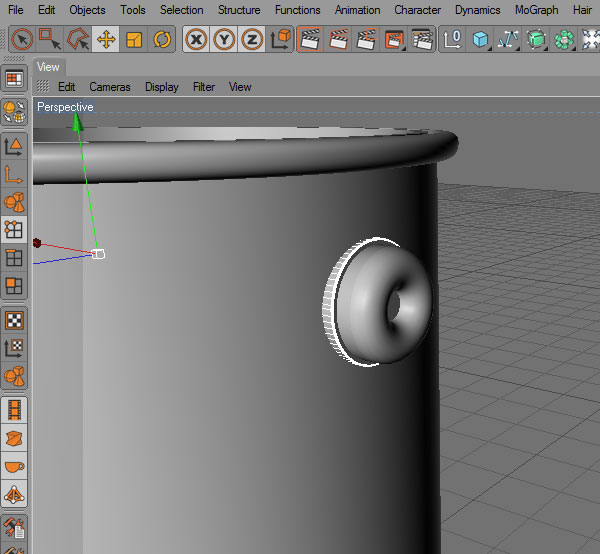Click the white axis origin handle
This screenshot has height=554, width=600.
(x=99, y=254)
